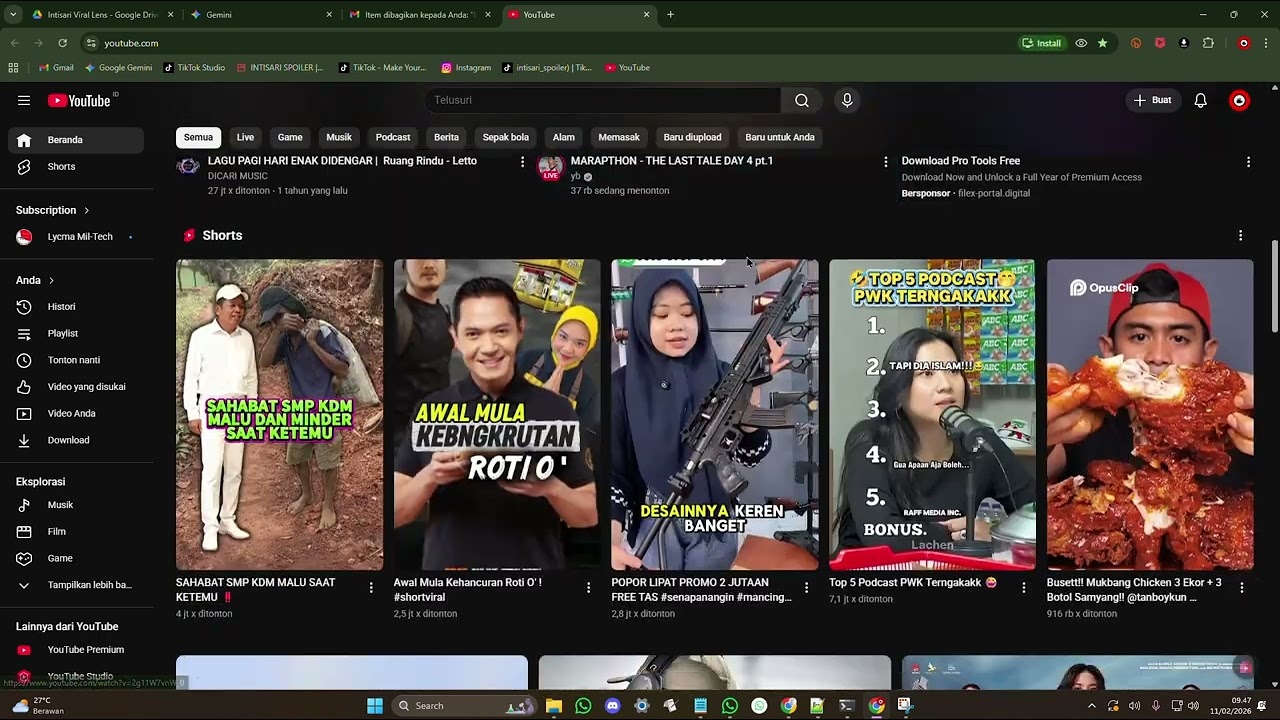Open Chrome apps grid in bookmarks bar
1280x720 pixels.
click(x=13, y=68)
